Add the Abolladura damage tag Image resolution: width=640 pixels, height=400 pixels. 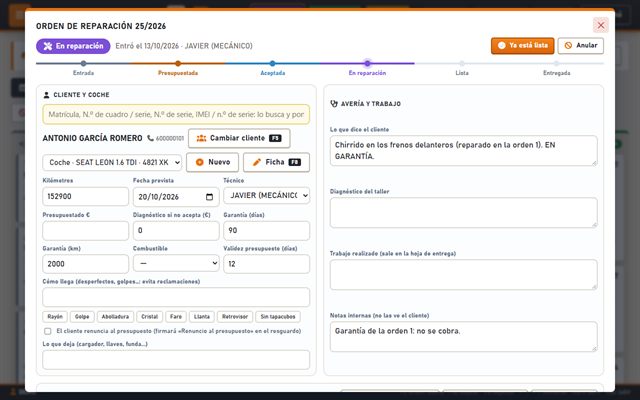[116, 317]
